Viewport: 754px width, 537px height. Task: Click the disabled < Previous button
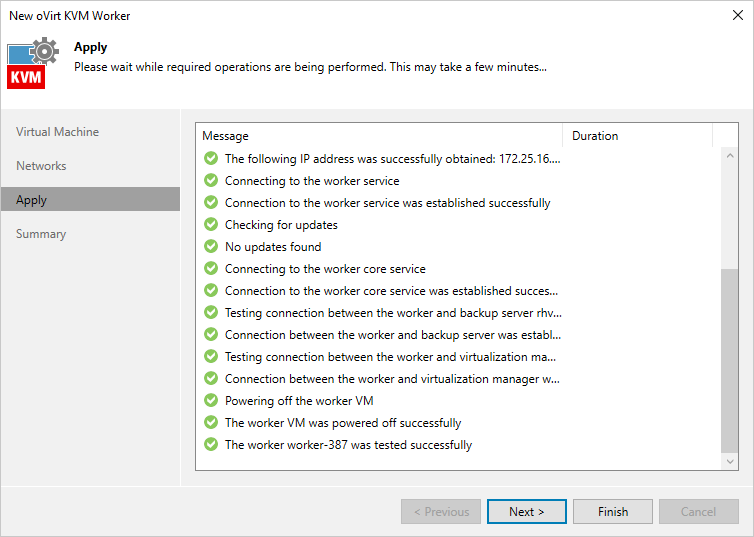441,512
